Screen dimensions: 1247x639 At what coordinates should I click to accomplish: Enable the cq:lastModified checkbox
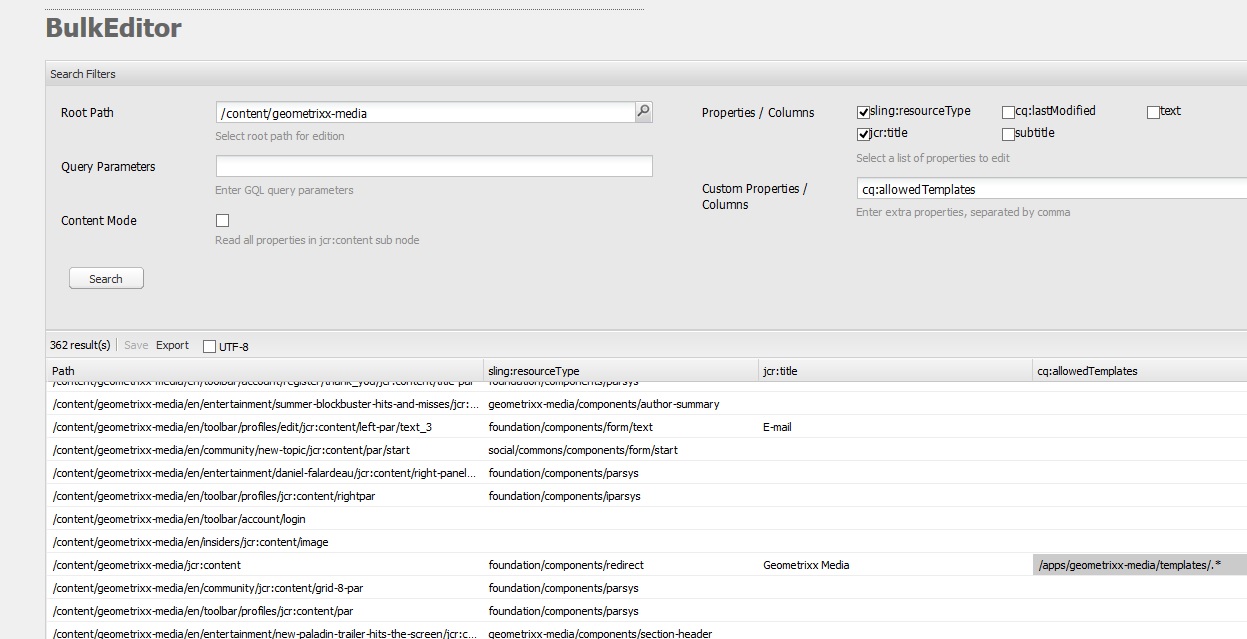(x=1008, y=112)
